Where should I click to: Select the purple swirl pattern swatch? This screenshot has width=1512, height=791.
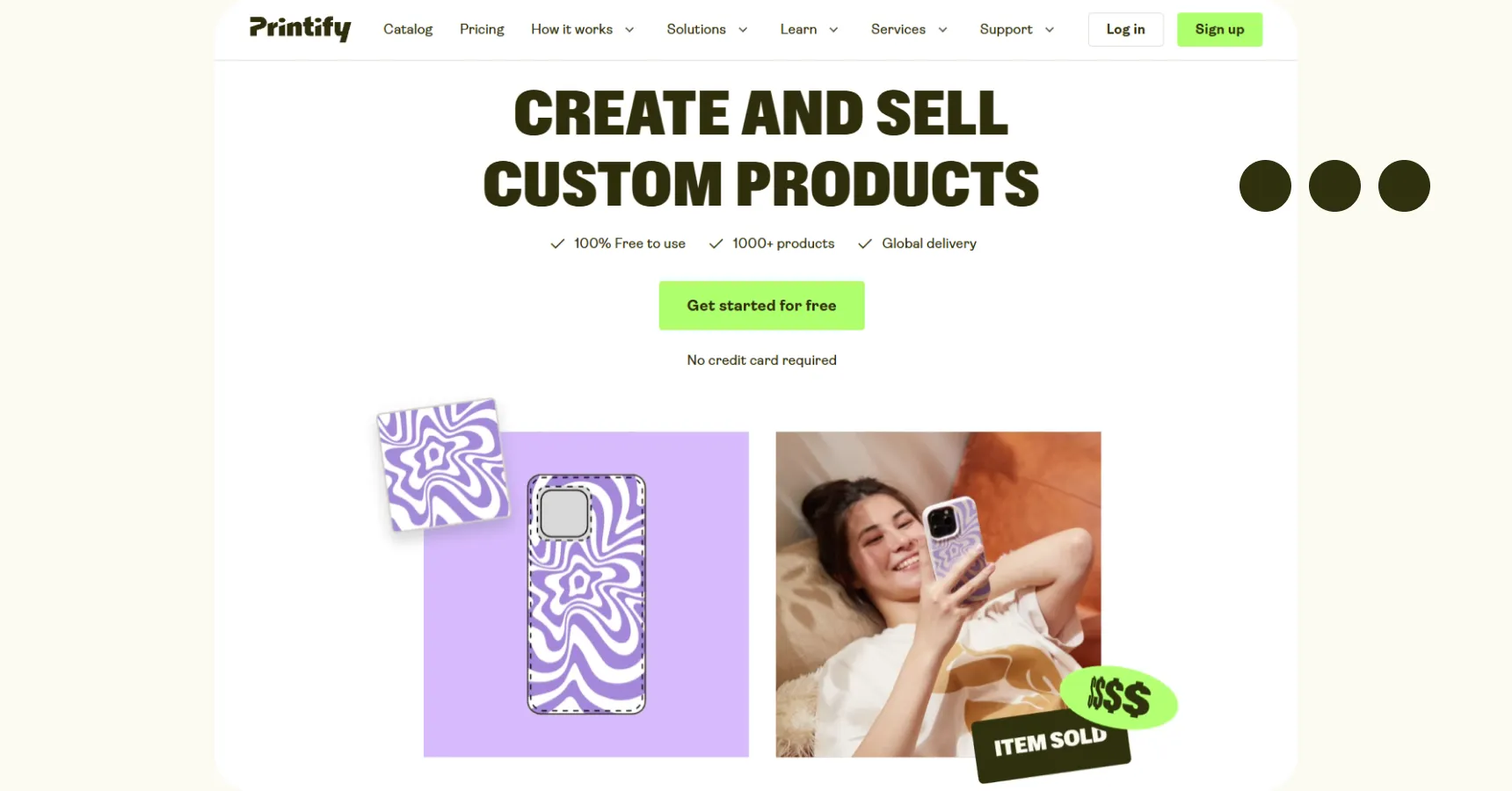click(x=443, y=465)
